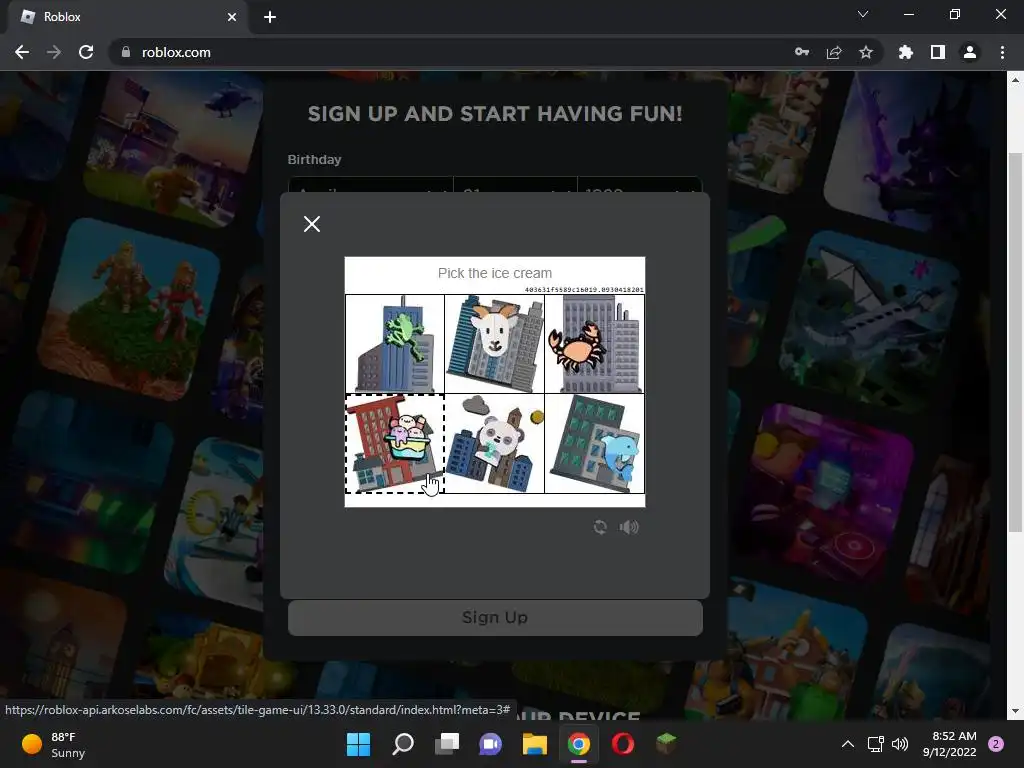Pick the blue dolphin on building tile
Image resolution: width=1024 pixels, height=768 pixels.
(x=594, y=443)
